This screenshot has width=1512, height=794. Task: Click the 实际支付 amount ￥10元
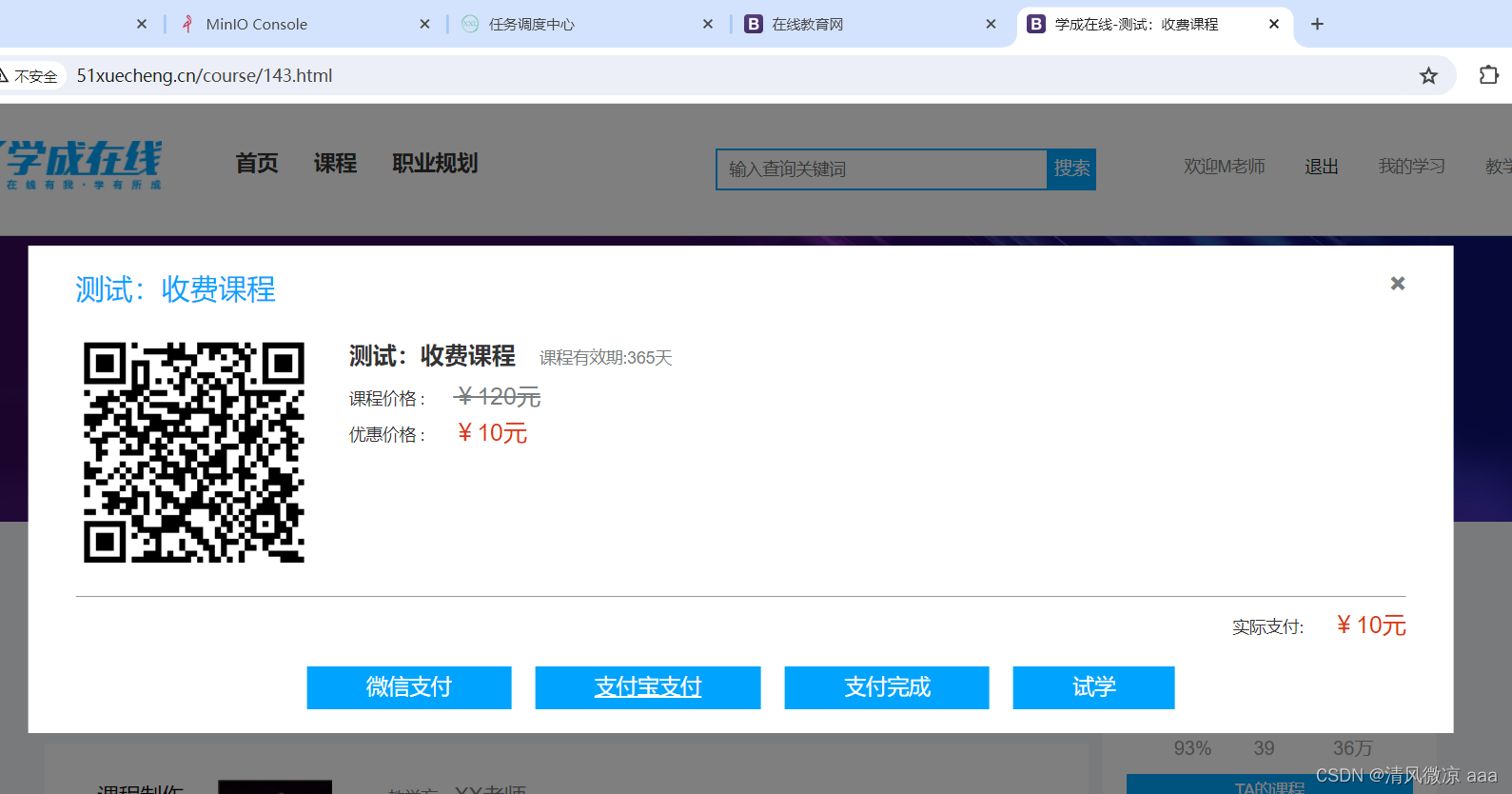click(1371, 625)
